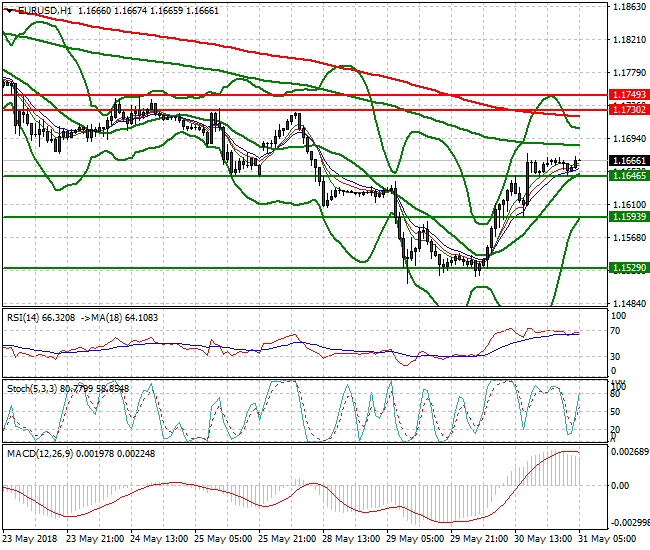The image size is (650, 550).
Task: Click the 23 May 21:00 time label
Action: [x=95, y=539]
